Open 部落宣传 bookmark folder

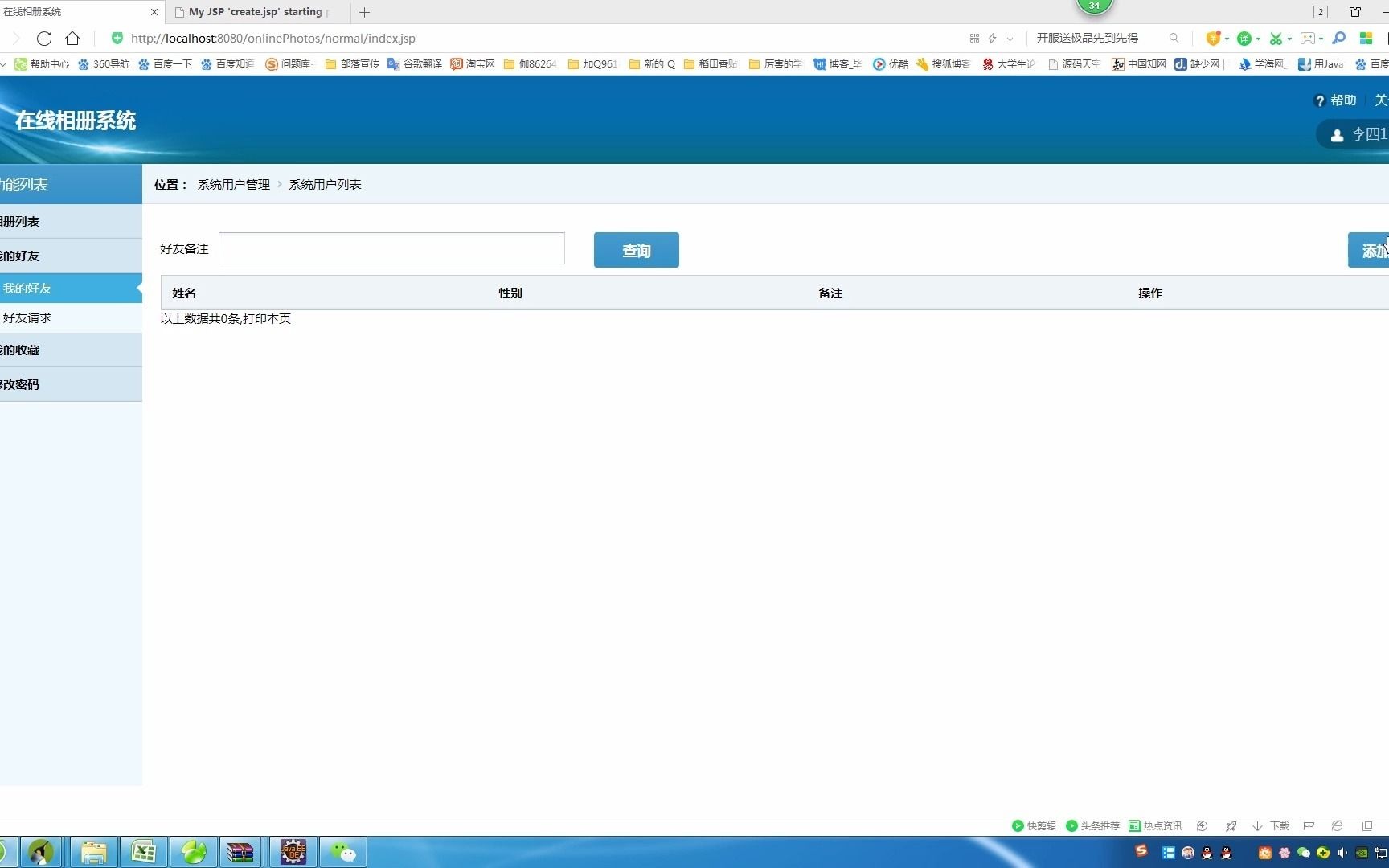pos(352,63)
